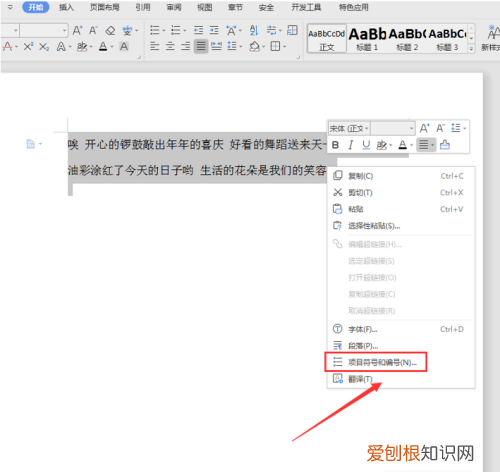The height and width of the screenshot is (472, 500).
Task: Click the clear formatting eraser icon
Action: 110,31
